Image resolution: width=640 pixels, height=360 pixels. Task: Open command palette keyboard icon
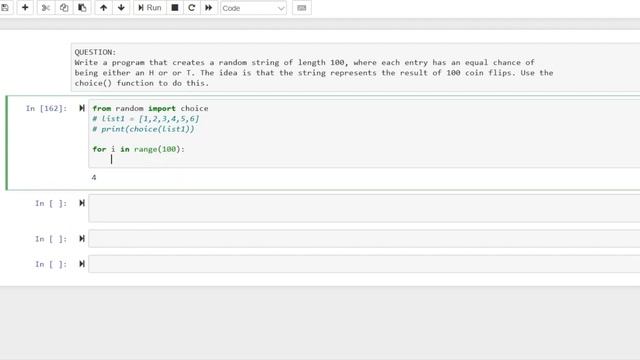pos(302,8)
